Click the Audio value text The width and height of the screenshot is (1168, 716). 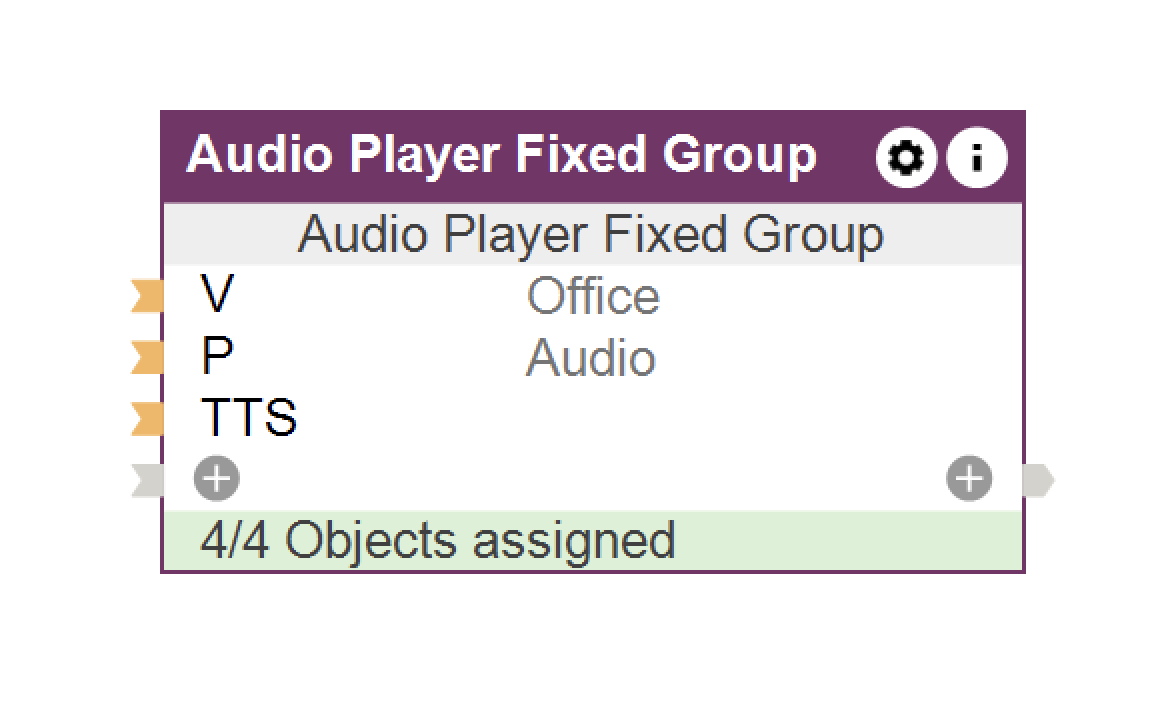590,358
